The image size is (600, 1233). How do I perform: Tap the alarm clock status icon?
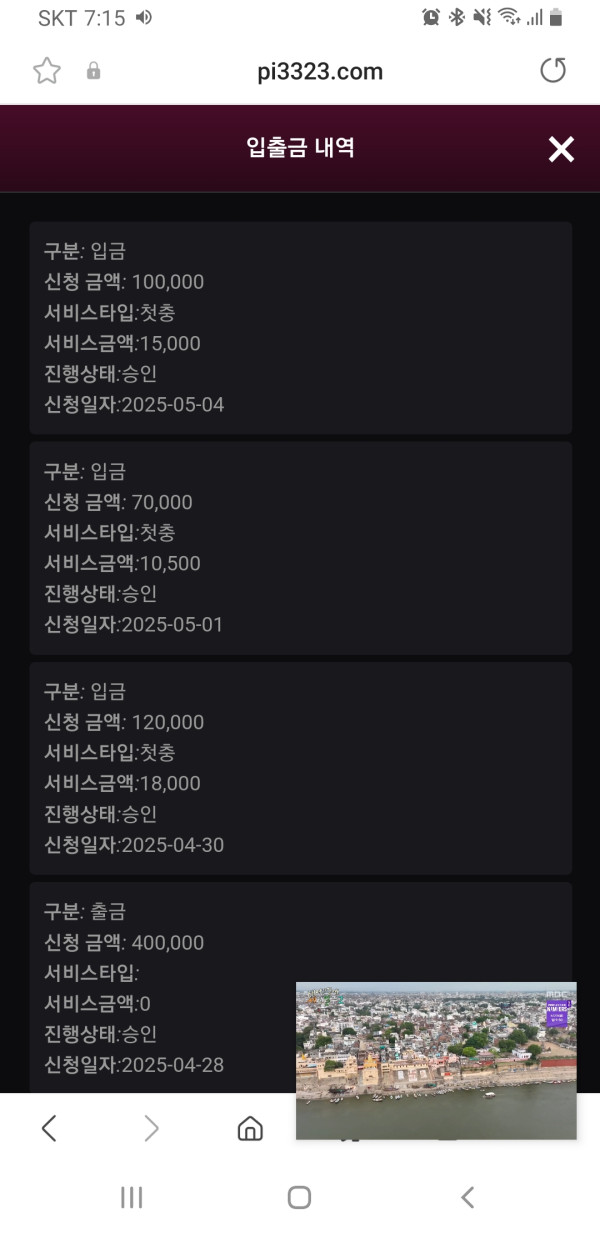pos(431,17)
